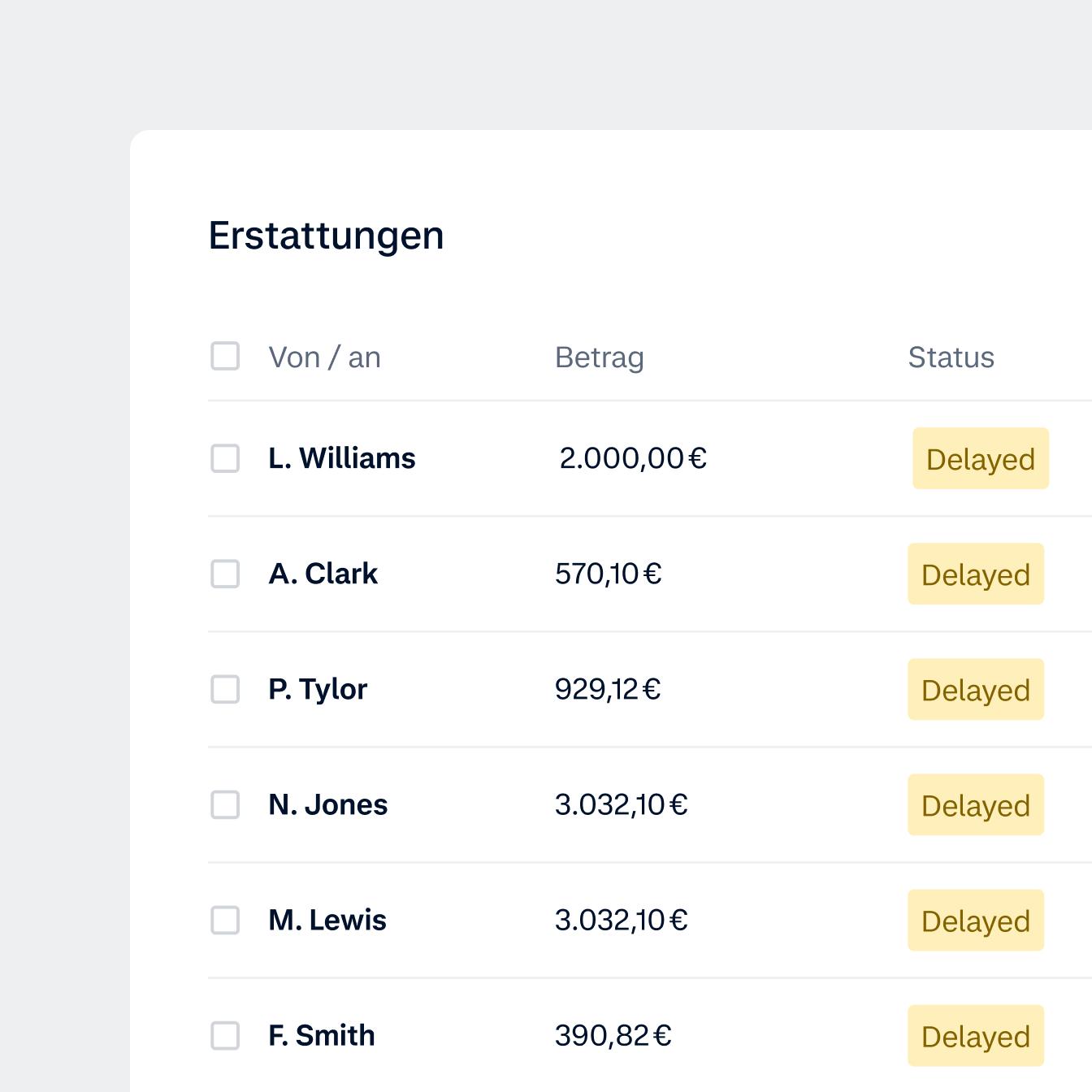Viewport: 1092px width, 1092px height.
Task: Click the Delayed badge in F. Smith row
Action: click(975, 1036)
